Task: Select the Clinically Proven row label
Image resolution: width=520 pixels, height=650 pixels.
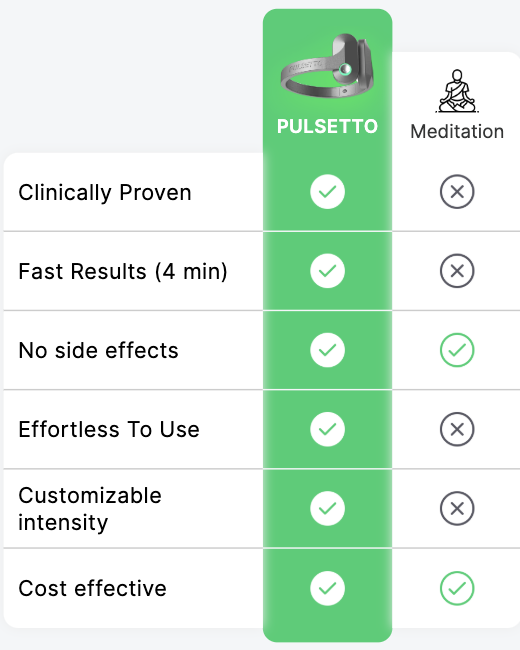Action: tap(105, 193)
